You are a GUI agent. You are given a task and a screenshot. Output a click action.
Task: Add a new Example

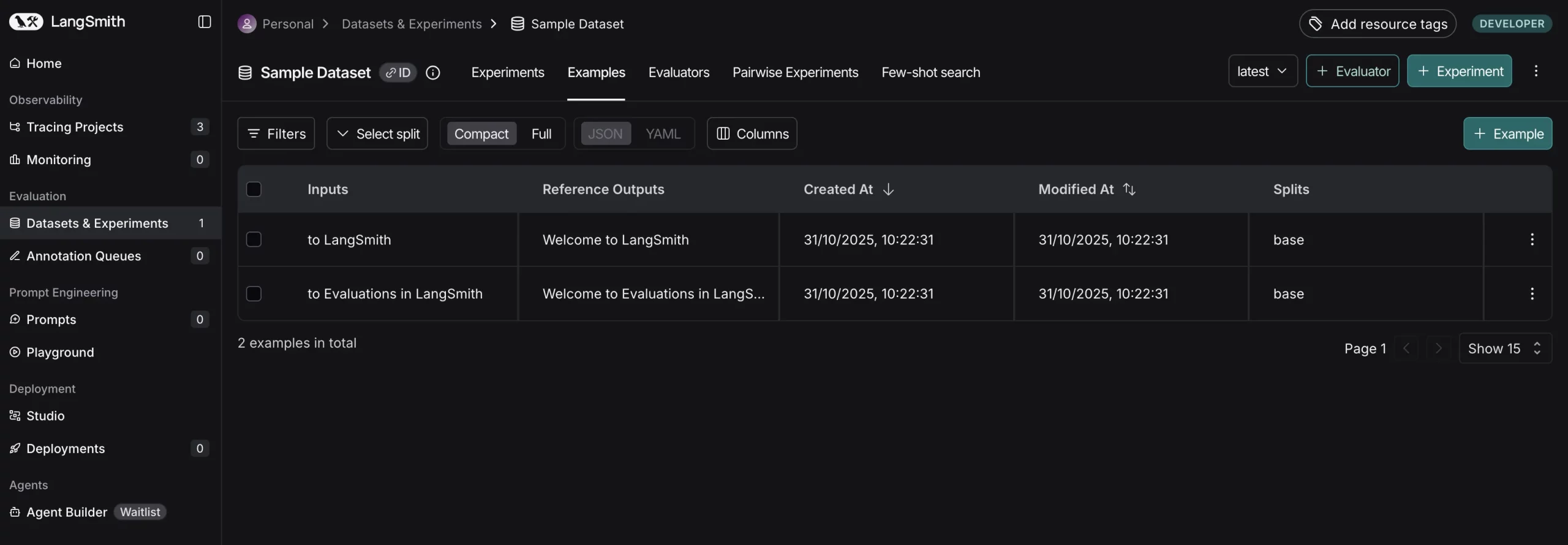coord(1507,133)
